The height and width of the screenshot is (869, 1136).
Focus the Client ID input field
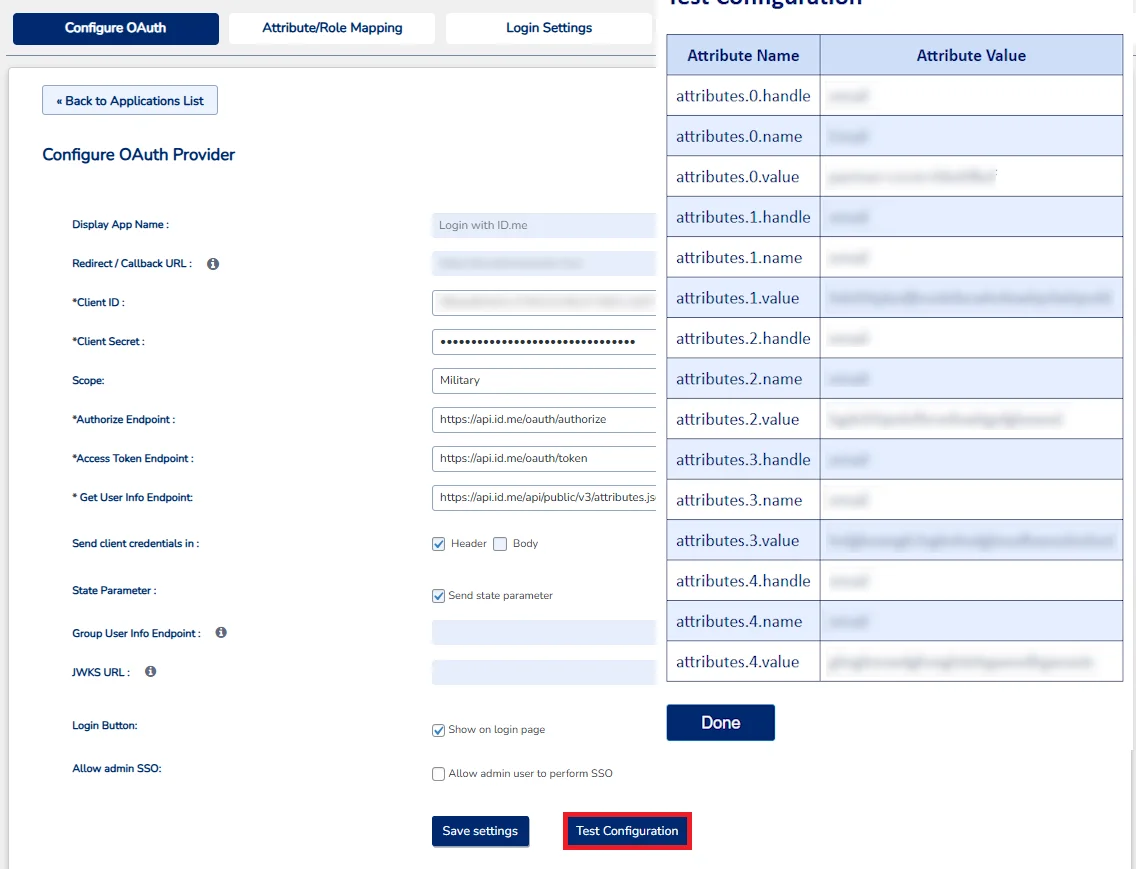click(543, 303)
